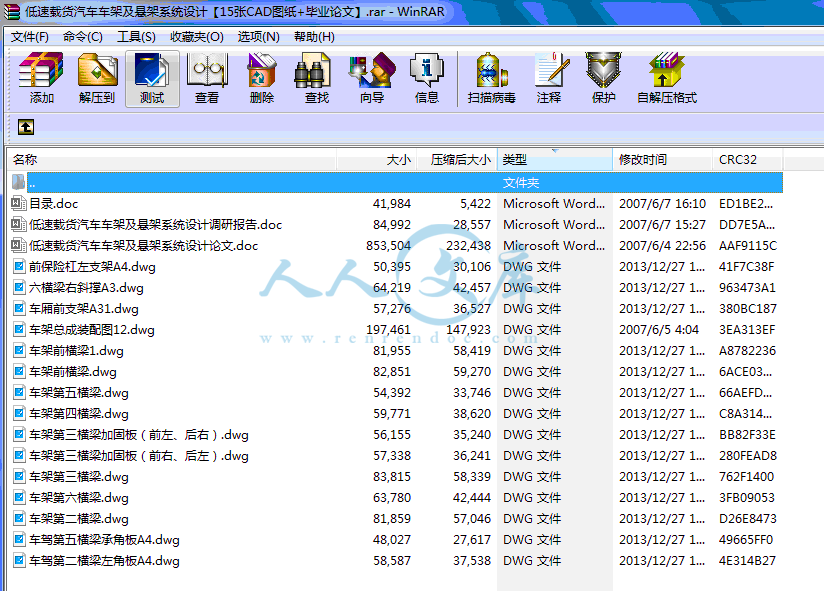The width and height of the screenshot is (824, 591).
Task: Click size value 853,504
Action: tap(388, 245)
